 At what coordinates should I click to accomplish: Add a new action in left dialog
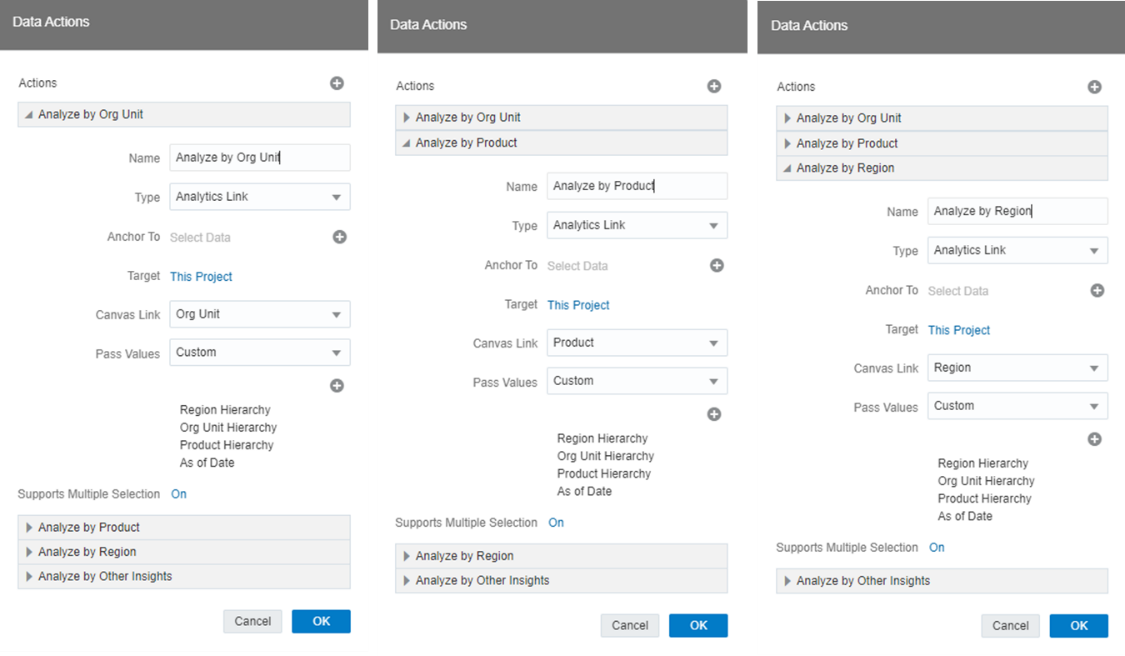point(336,83)
